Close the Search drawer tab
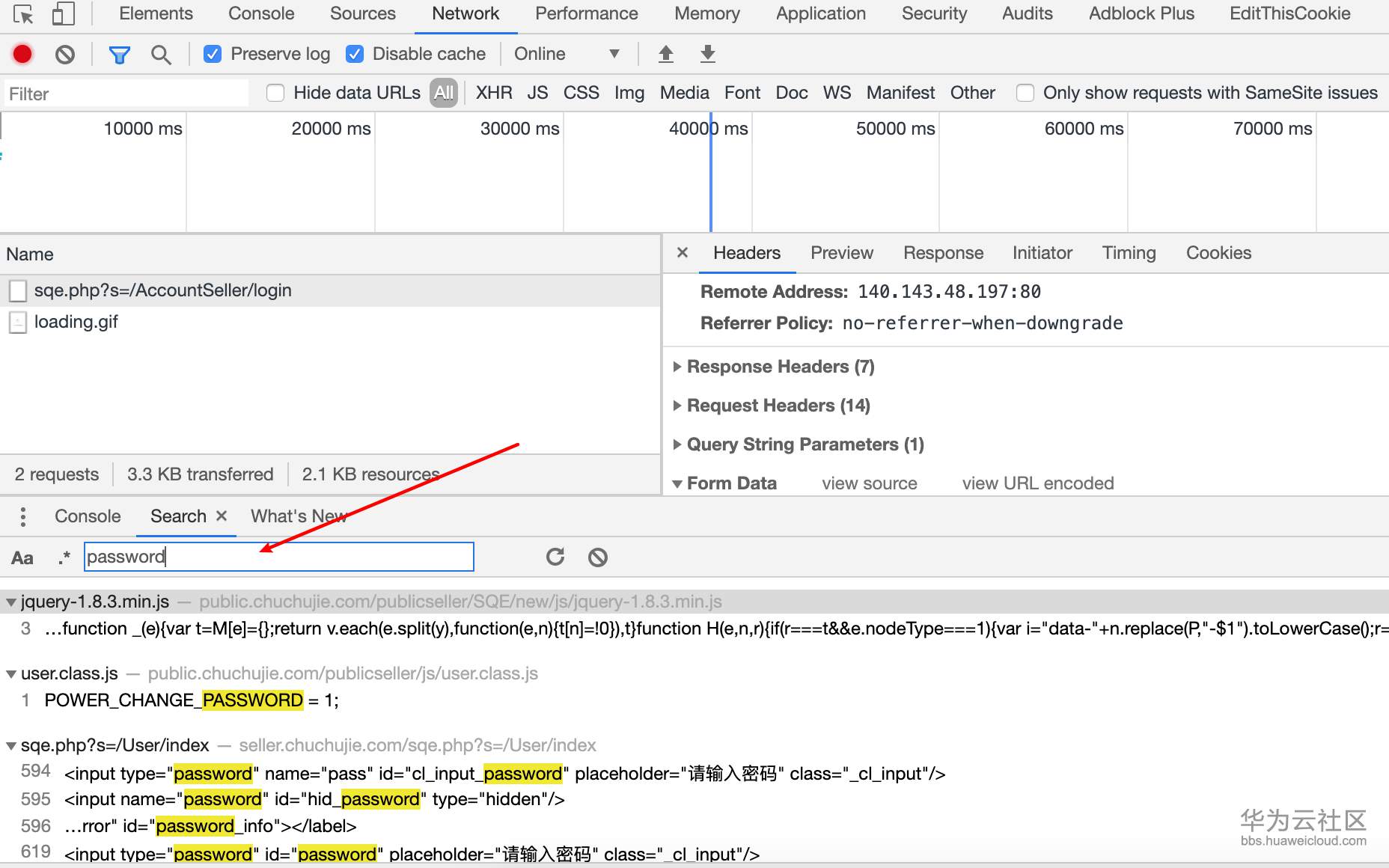1389x868 pixels. tap(222, 516)
